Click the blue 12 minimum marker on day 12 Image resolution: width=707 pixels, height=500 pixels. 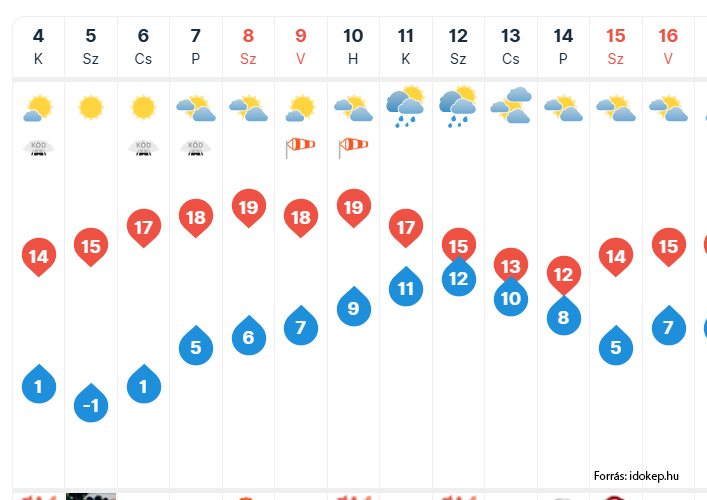coord(459,276)
